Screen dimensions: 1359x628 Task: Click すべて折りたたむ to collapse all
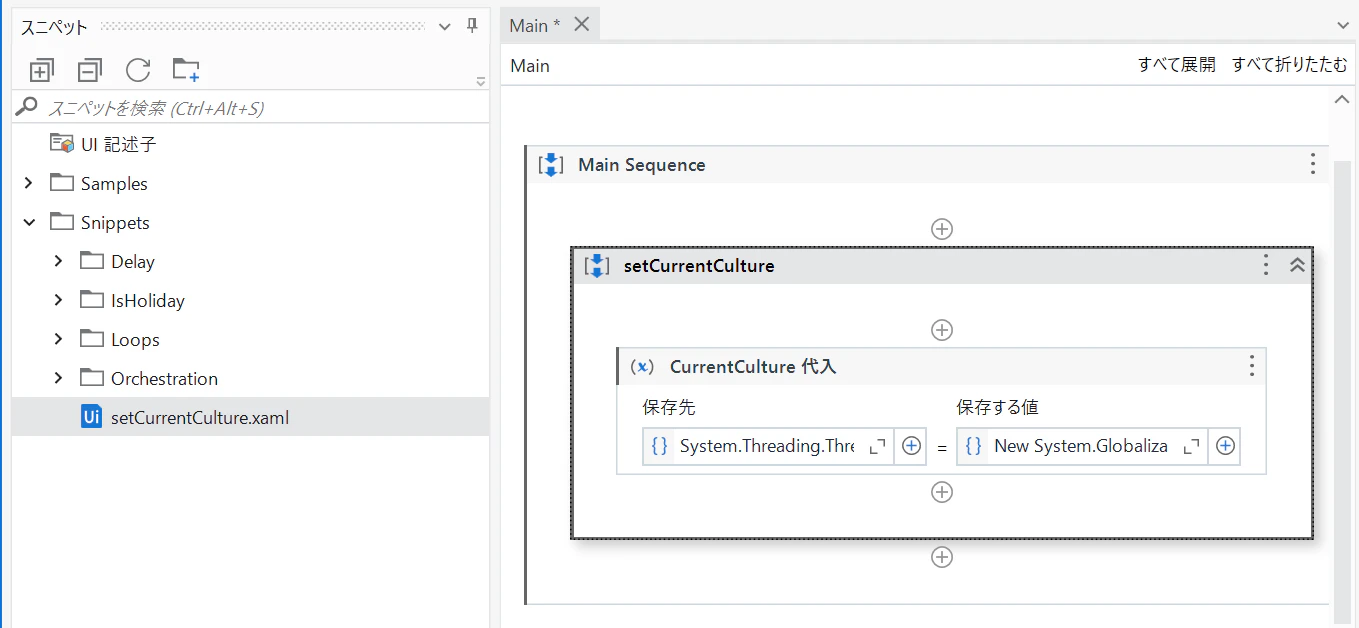[1289, 65]
